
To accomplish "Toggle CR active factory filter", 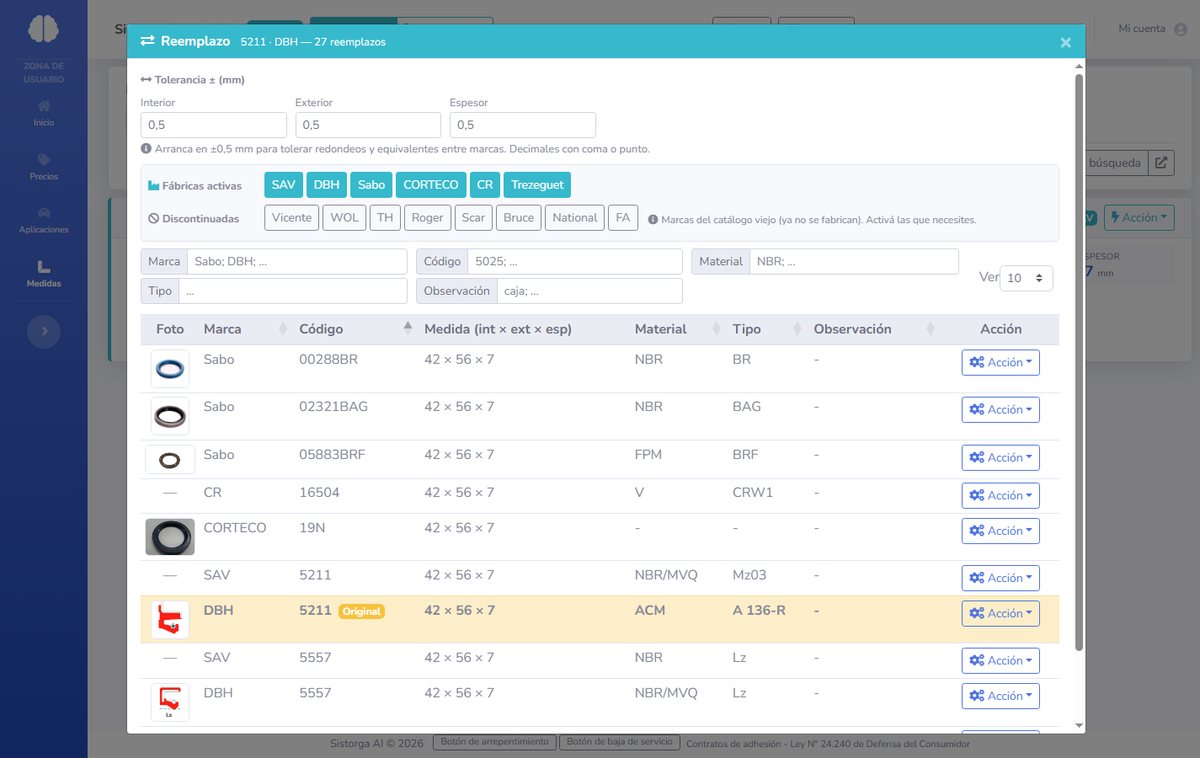I will click(x=485, y=185).
